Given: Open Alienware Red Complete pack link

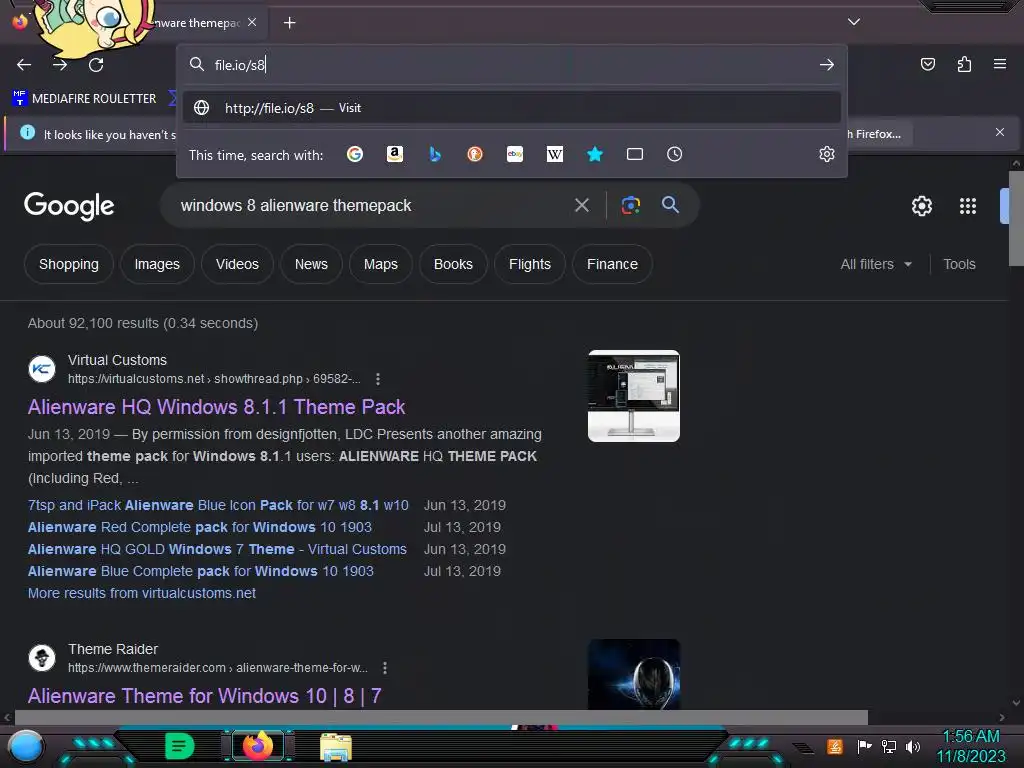Looking at the screenshot, I should [200, 527].
